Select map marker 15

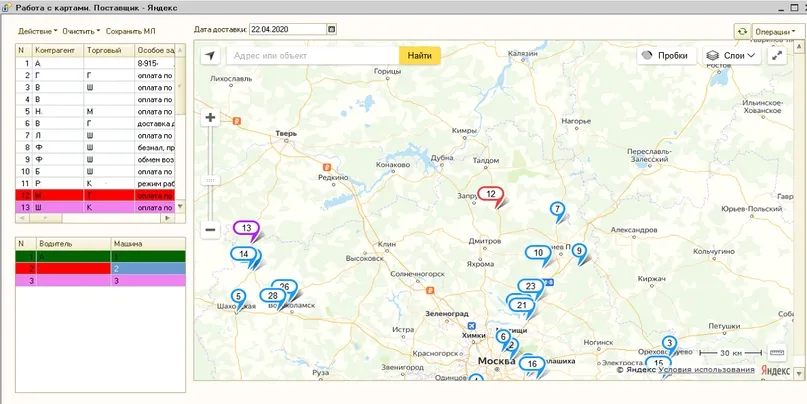point(658,363)
